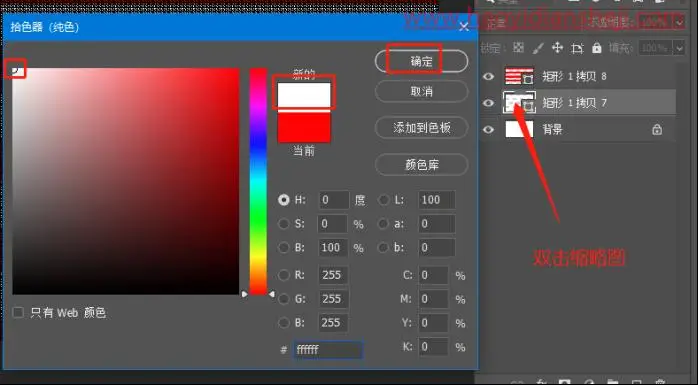Click the C cyan percent field

coord(433,275)
